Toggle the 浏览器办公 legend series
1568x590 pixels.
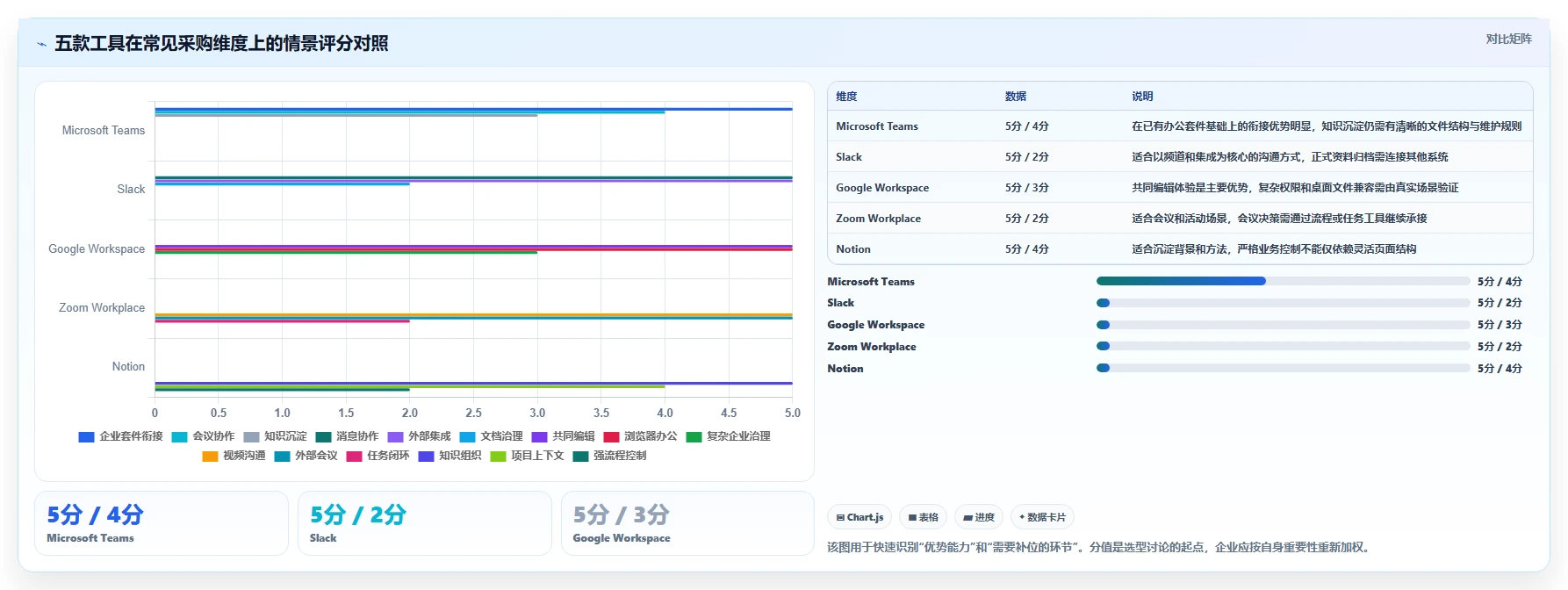[640, 436]
